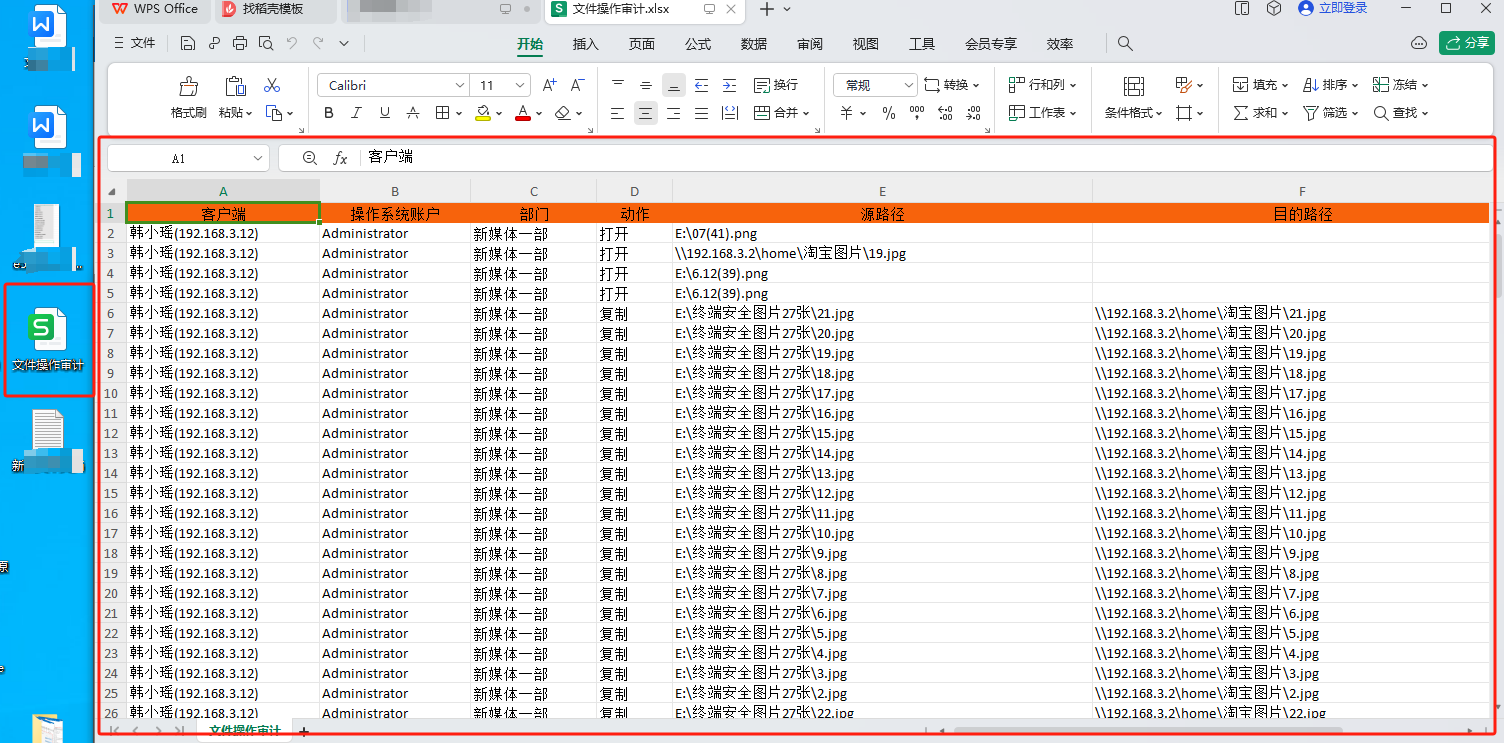Click the decrease indent icon
1504x743 pixels.
[702, 85]
